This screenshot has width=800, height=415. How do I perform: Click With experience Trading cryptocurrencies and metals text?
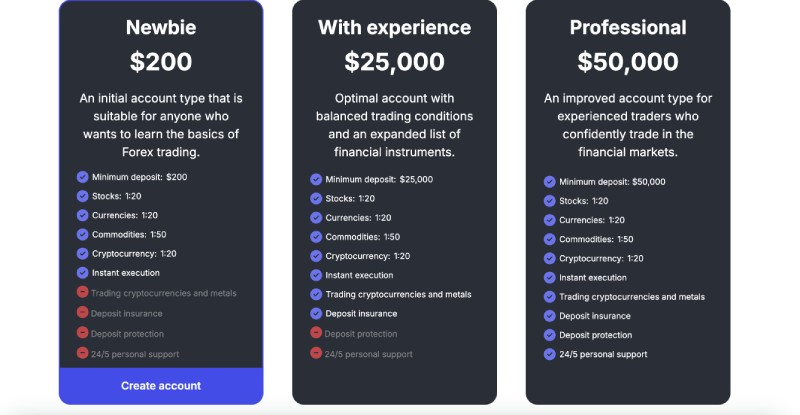click(398, 295)
